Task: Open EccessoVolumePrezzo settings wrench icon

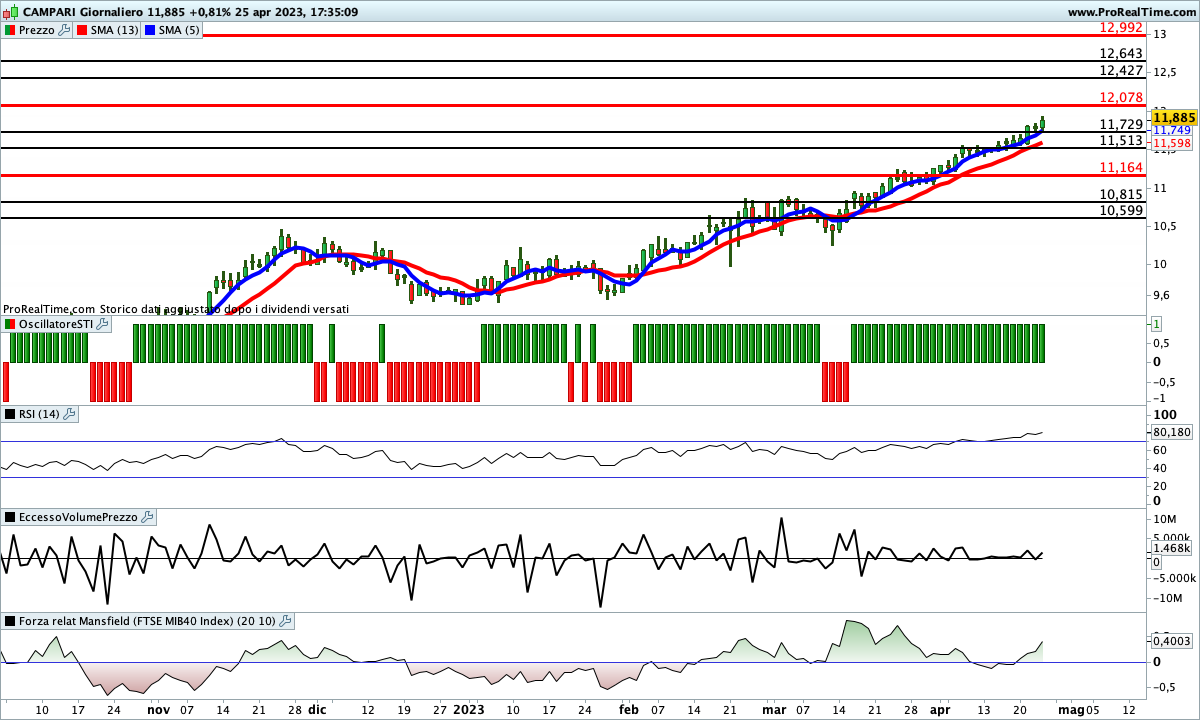Action: (x=147, y=517)
